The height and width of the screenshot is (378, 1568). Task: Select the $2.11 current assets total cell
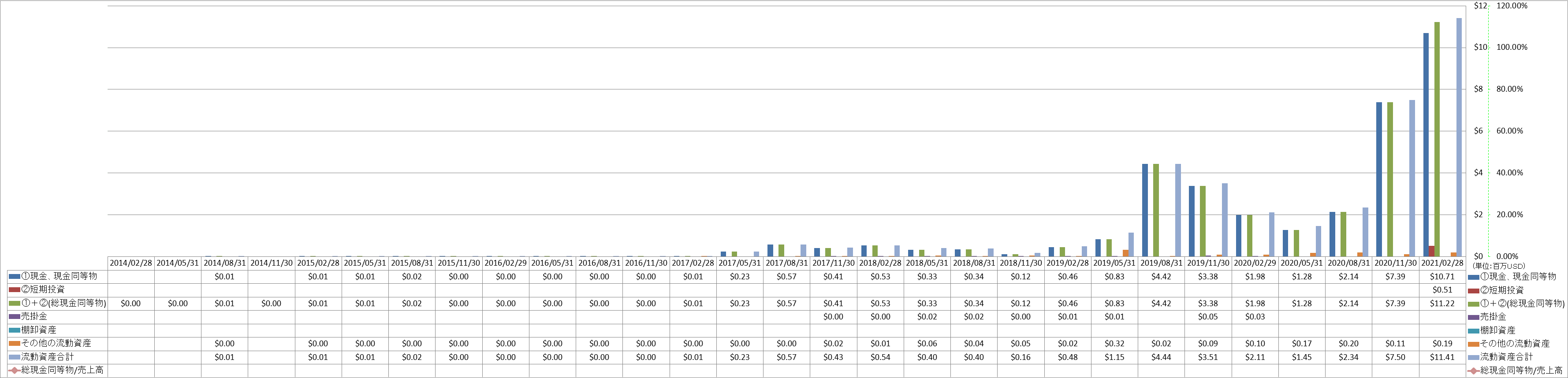coord(1255,357)
